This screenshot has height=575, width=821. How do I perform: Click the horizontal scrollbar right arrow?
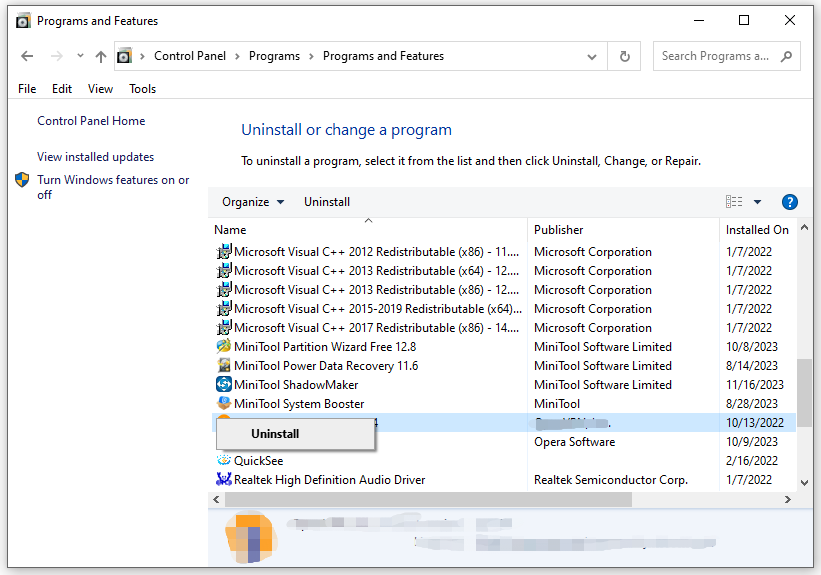tap(787, 500)
